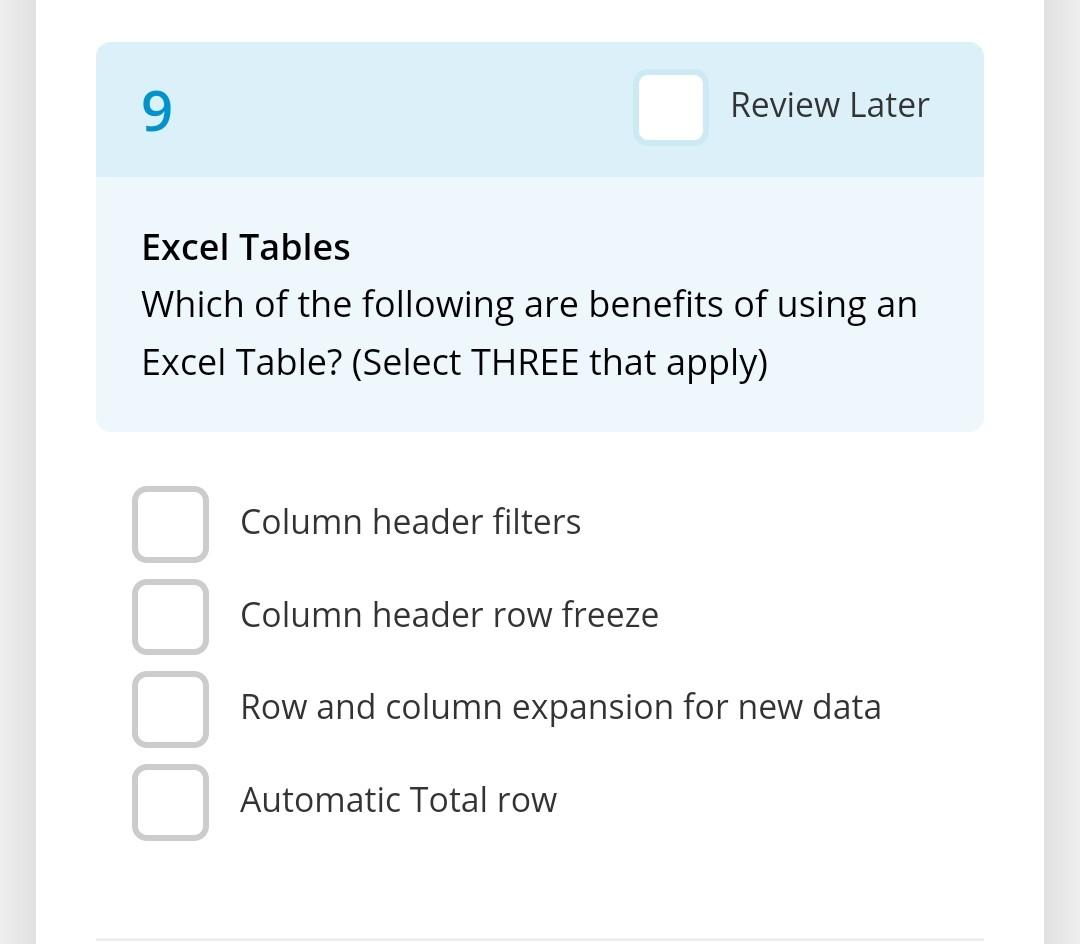Click empty space right of Column header filters
This screenshot has height=944, width=1080.
782,523
